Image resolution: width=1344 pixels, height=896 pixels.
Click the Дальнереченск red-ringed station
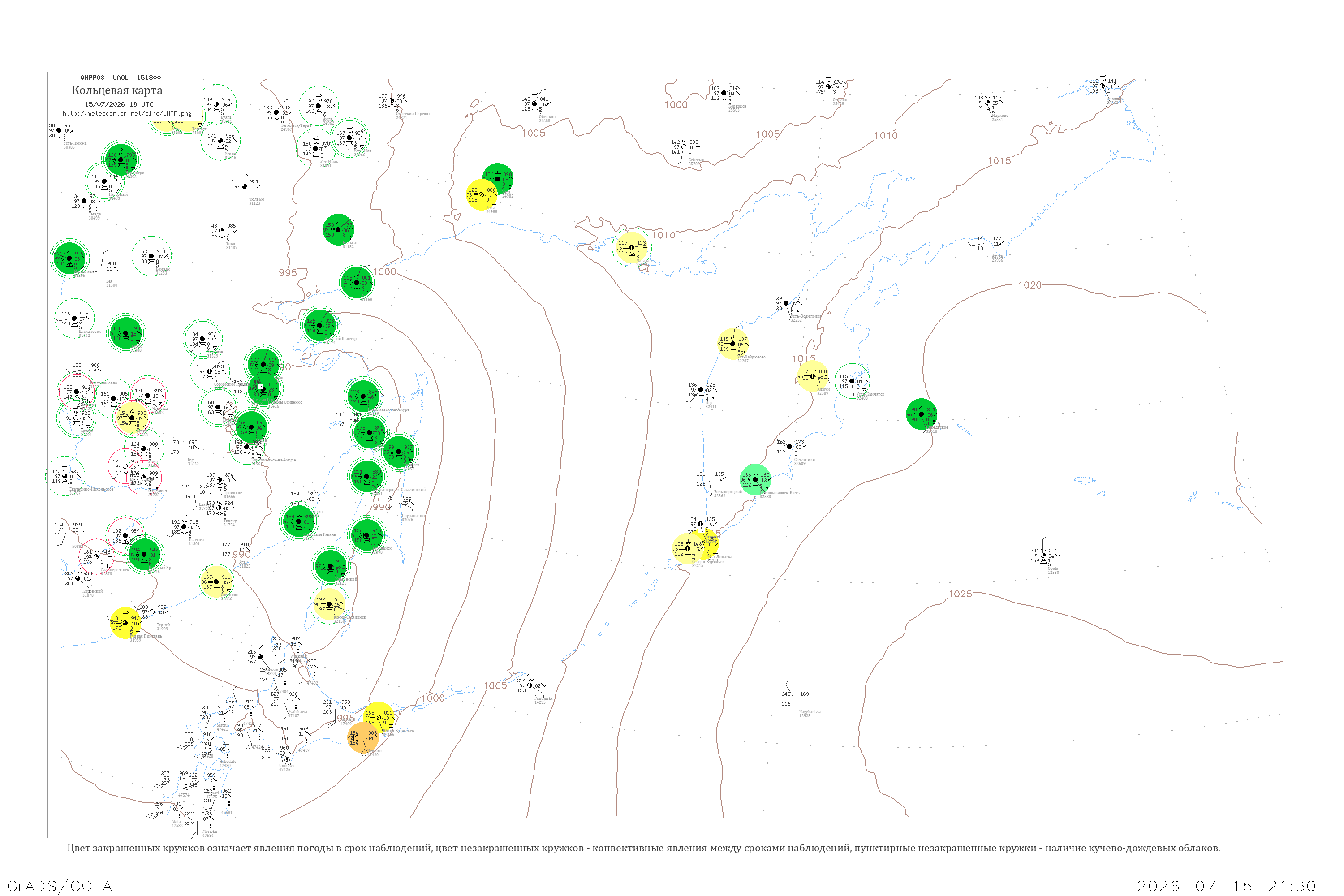tap(96, 556)
